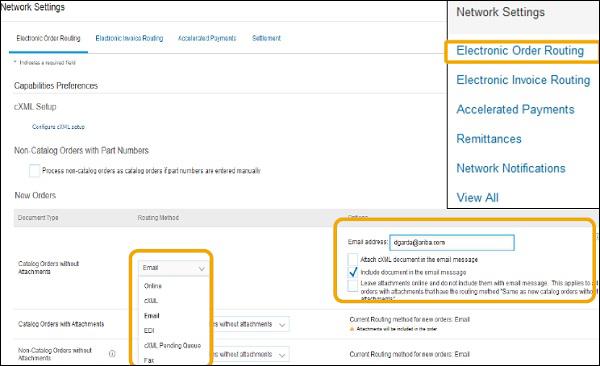Choose cXML option in routing list
Viewport: 600px width, 366px height.
point(151,301)
